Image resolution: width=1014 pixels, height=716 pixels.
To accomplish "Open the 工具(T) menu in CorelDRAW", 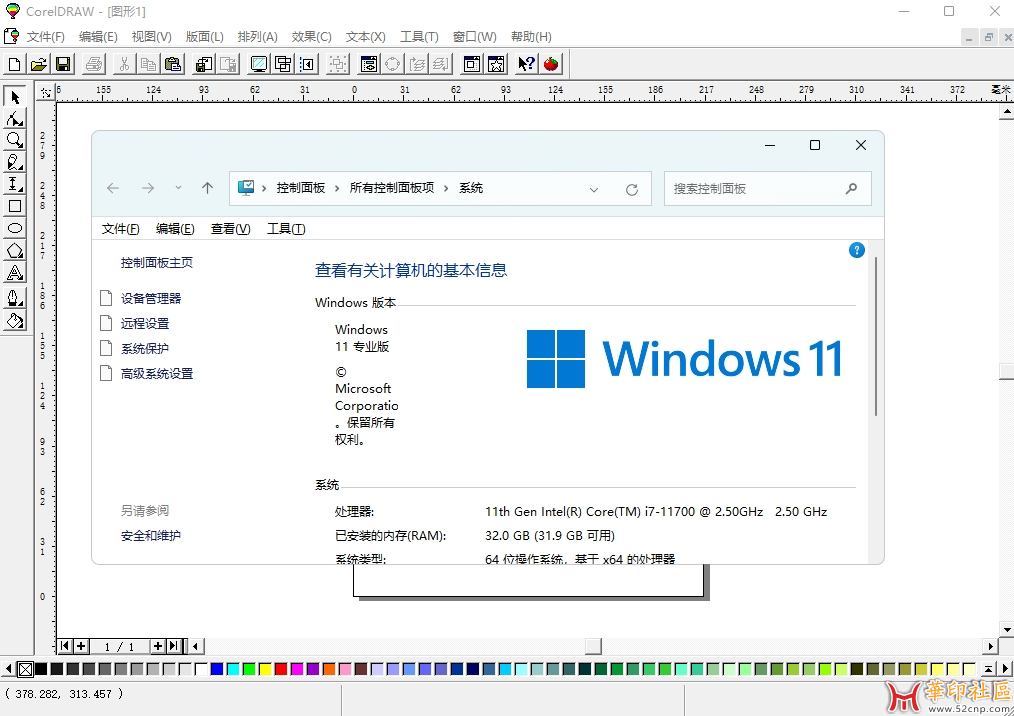I will tap(419, 37).
